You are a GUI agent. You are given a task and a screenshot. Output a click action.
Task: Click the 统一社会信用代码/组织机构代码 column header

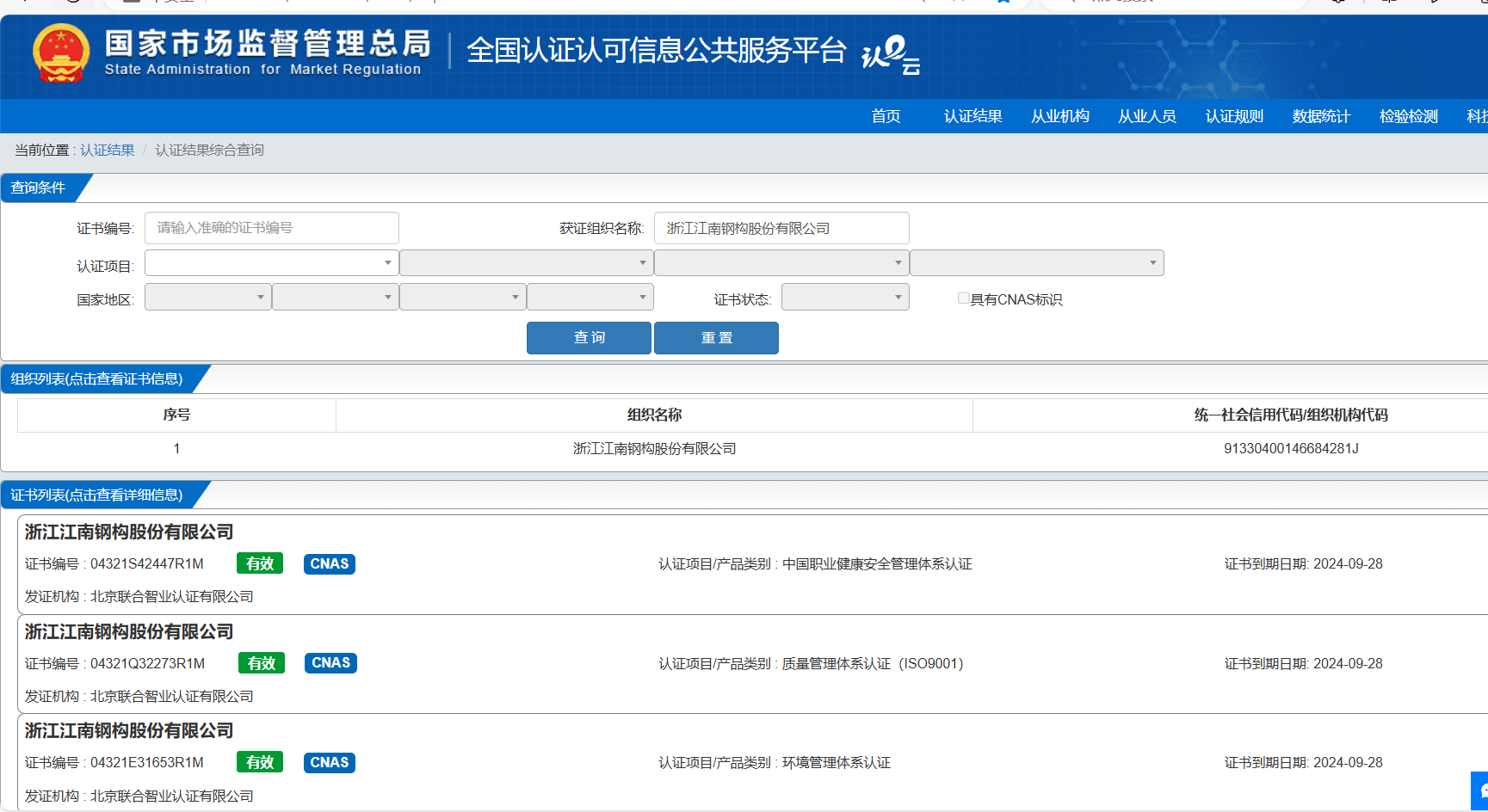pyautogui.click(x=1291, y=415)
